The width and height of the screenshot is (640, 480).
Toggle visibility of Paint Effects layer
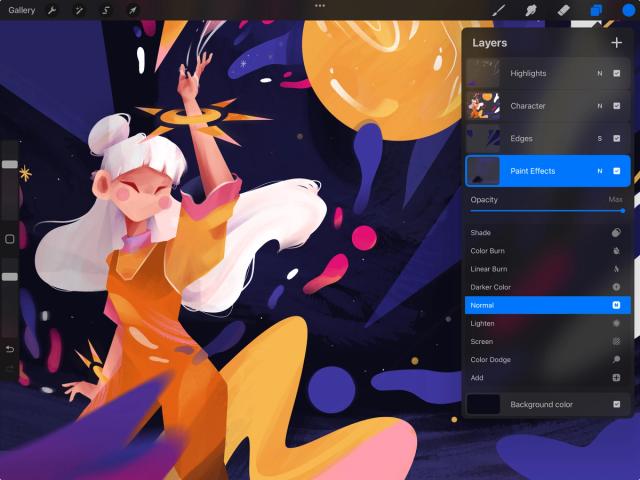pyautogui.click(x=616, y=171)
